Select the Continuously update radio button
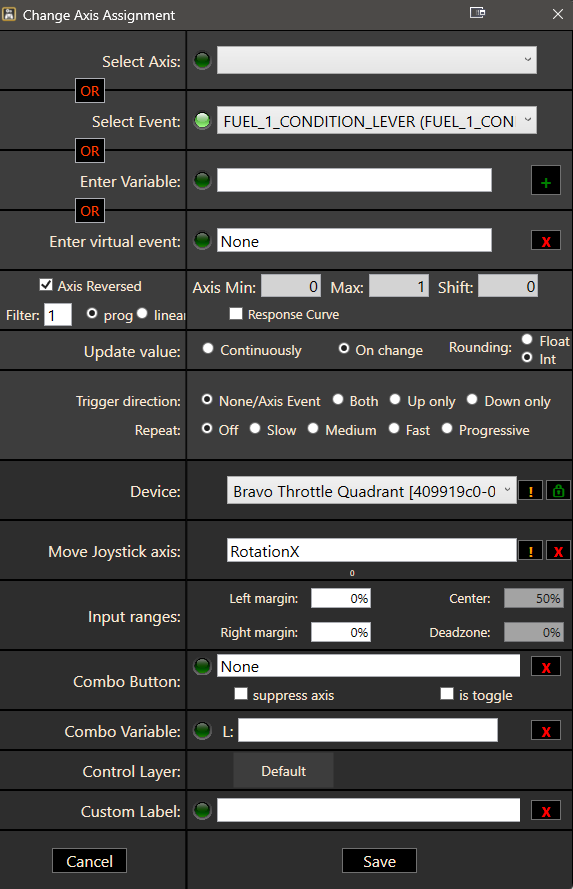The width and height of the screenshot is (573, 889). pos(208,348)
